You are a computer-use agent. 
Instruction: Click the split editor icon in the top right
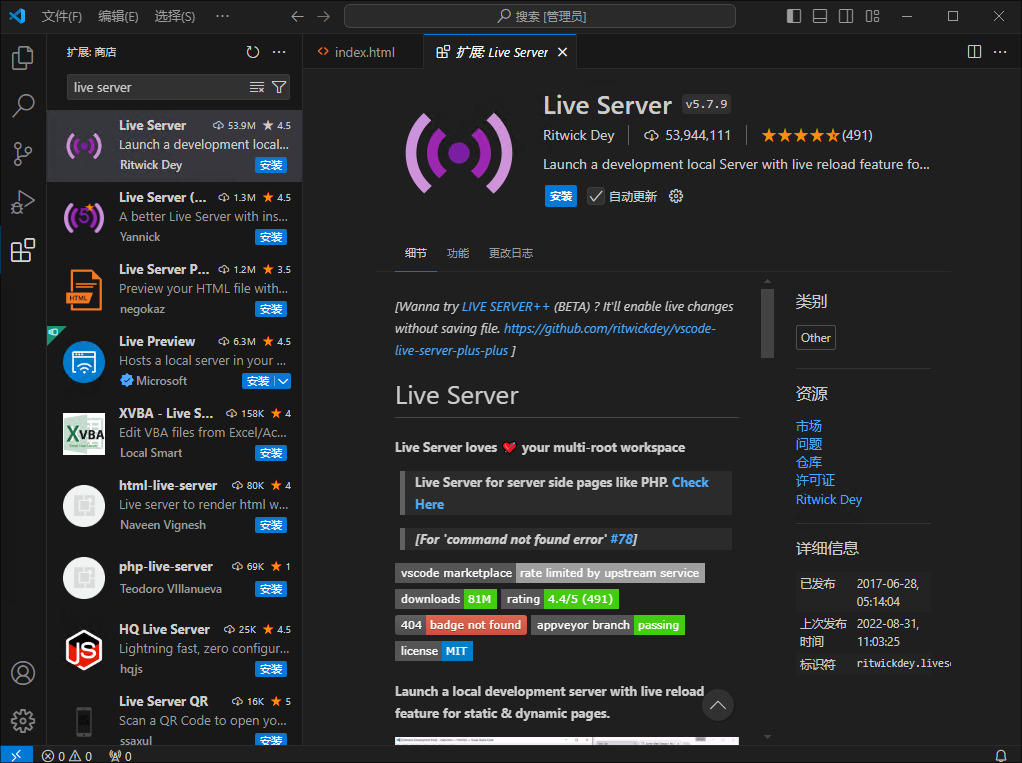pos(972,51)
